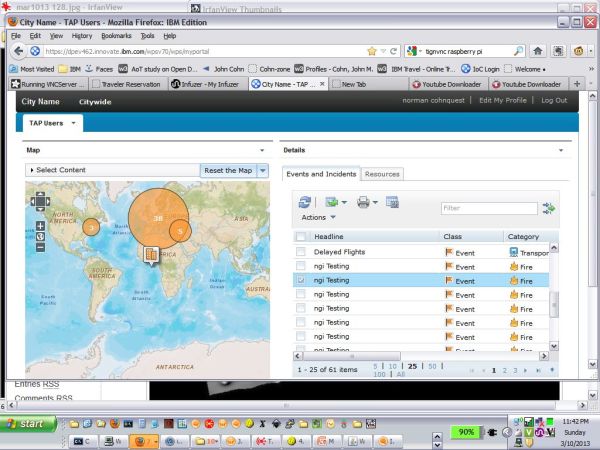Screen dimensions: 600x450
Task: Click the green arrows icon next to Filter
Action: click(548, 208)
